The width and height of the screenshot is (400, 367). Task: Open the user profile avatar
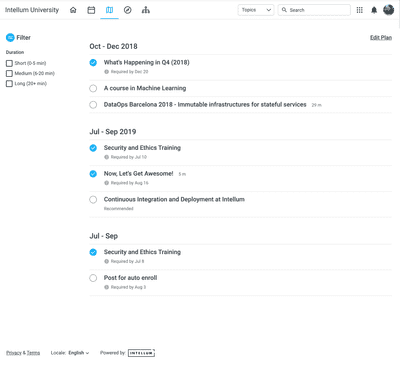pyautogui.click(x=389, y=10)
